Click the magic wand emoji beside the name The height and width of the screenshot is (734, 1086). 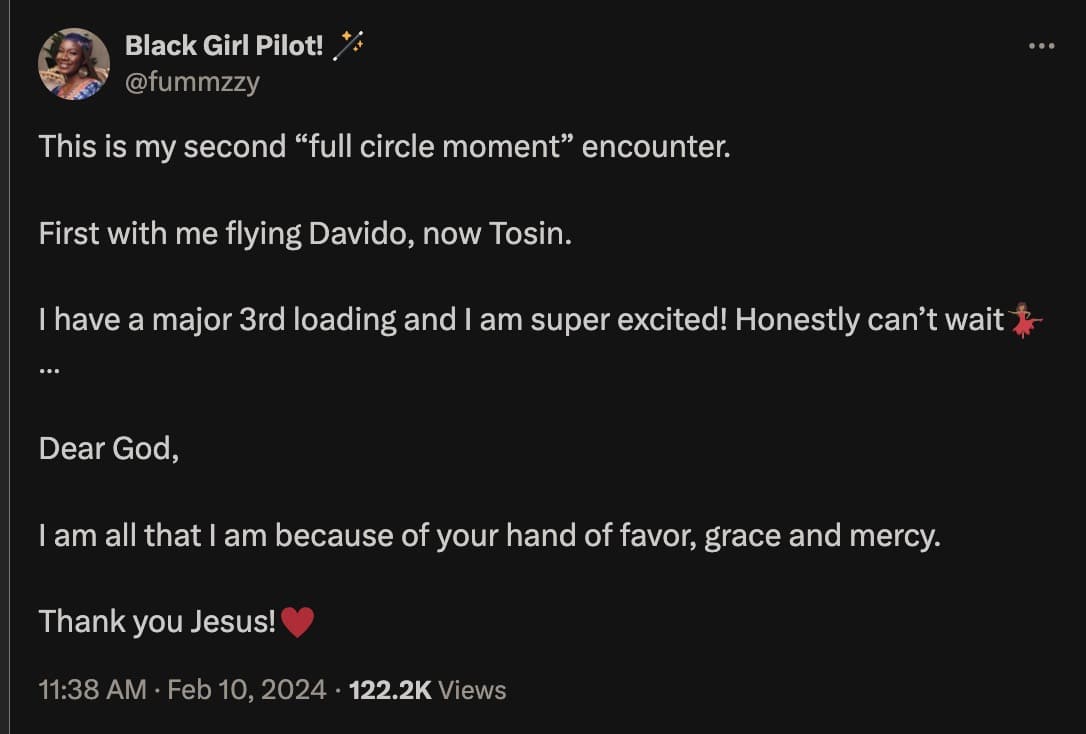[349, 45]
